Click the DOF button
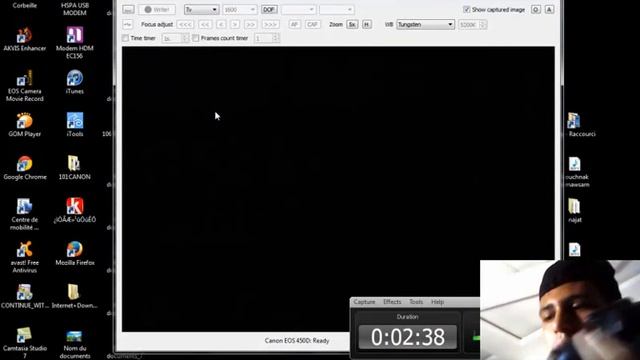640x360 pixels. (269, 9)
